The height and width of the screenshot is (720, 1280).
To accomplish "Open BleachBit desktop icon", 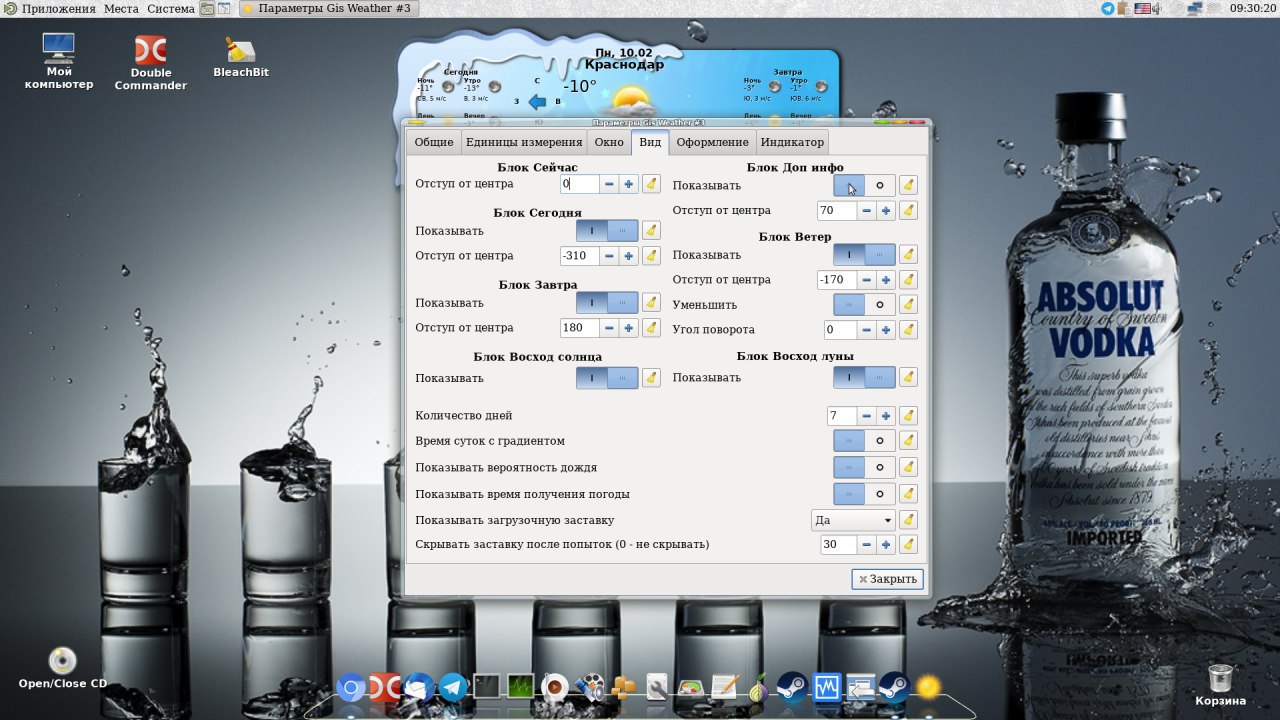I will (241, 57).
